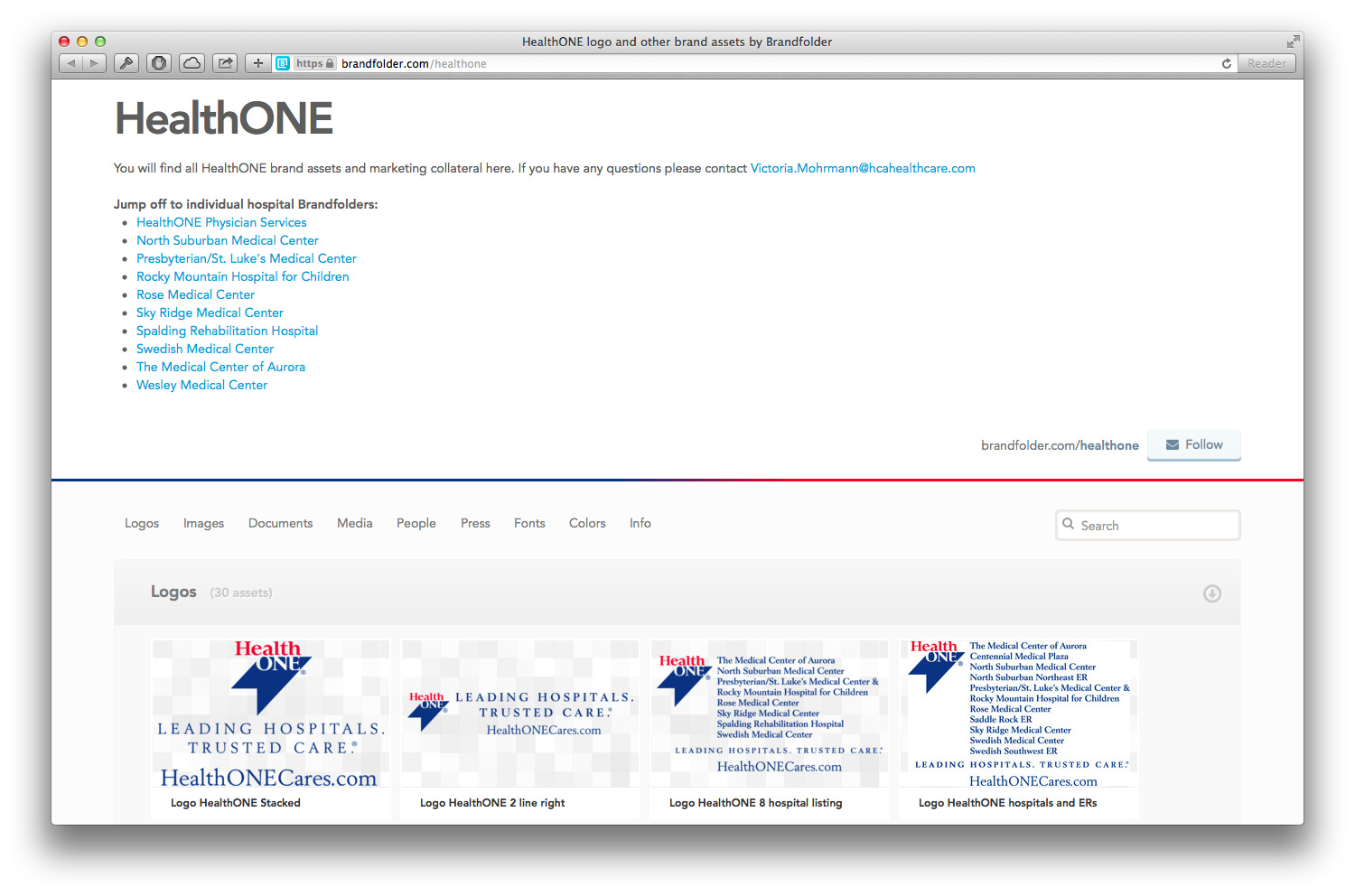Open the Colors tab
Viewport: 1355px width, 896px height.
click(587, 523)
